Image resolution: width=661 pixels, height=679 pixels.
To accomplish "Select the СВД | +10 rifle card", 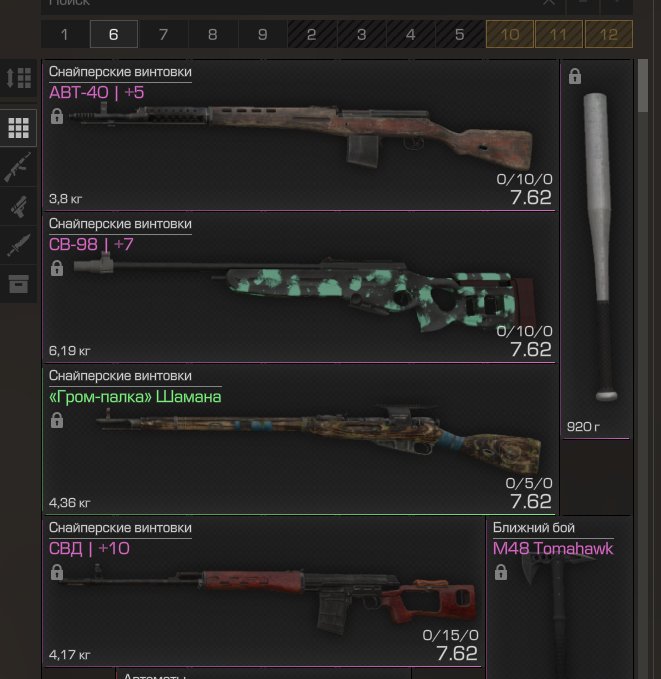I will [263, 592].
